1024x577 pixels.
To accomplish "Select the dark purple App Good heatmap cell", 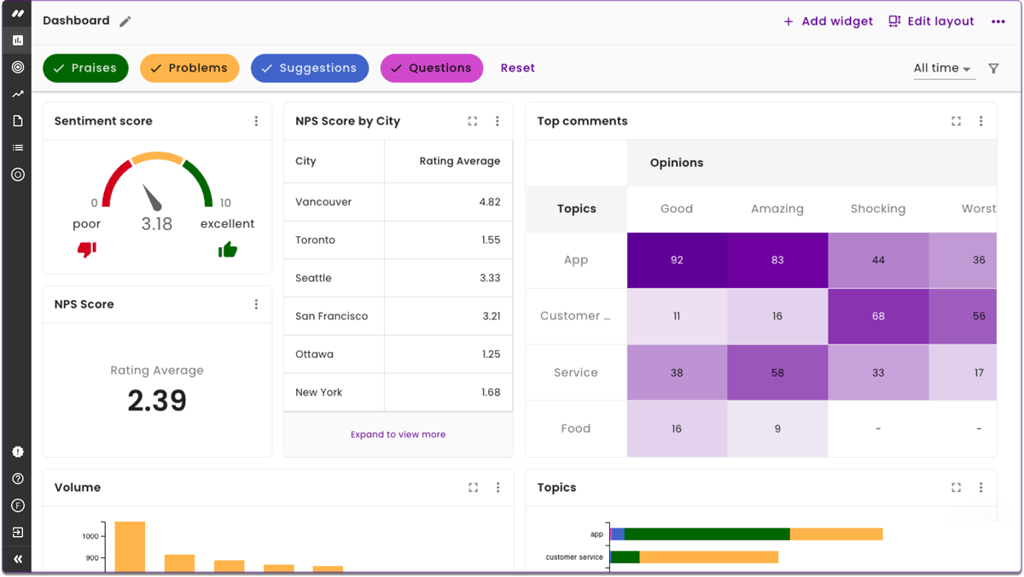I will coord(676,260).
